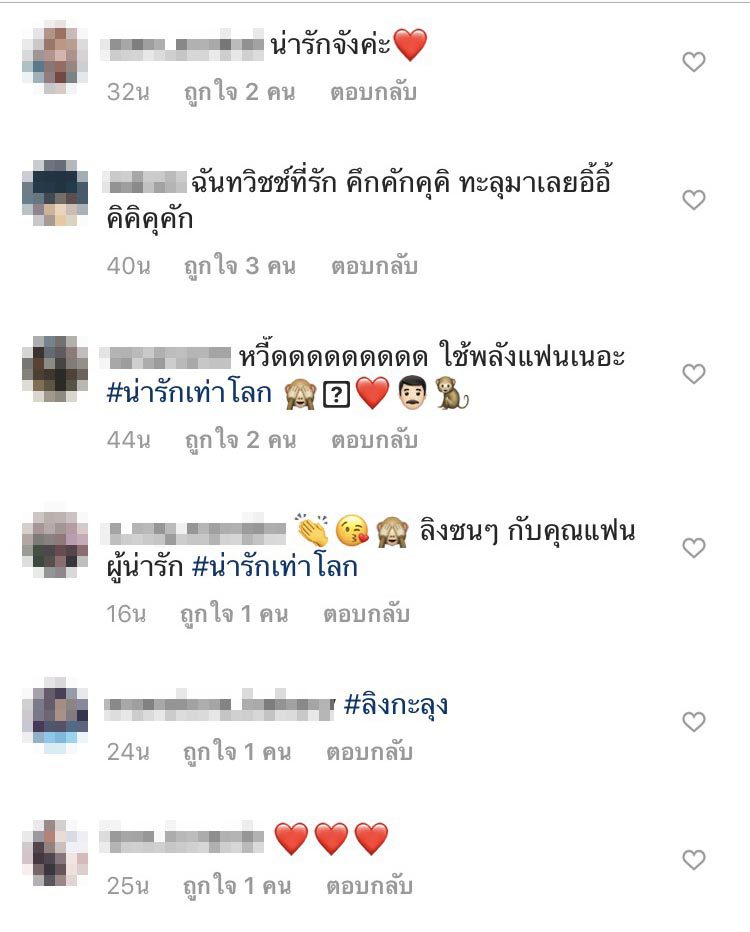The height and width of the screenshot is (932, 750).
Task: Open first commenter's profile picture
Action: 55,57
